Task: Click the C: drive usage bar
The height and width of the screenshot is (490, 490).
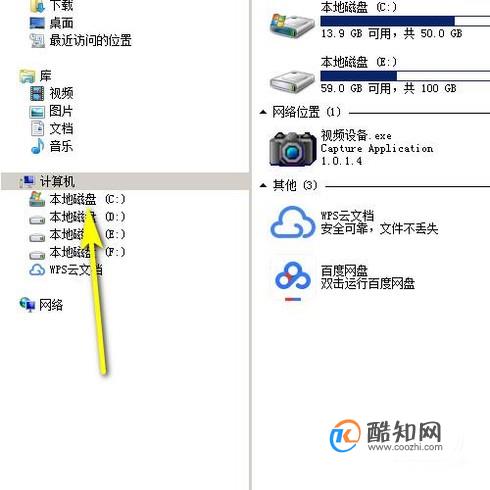Action: (405, 21)
